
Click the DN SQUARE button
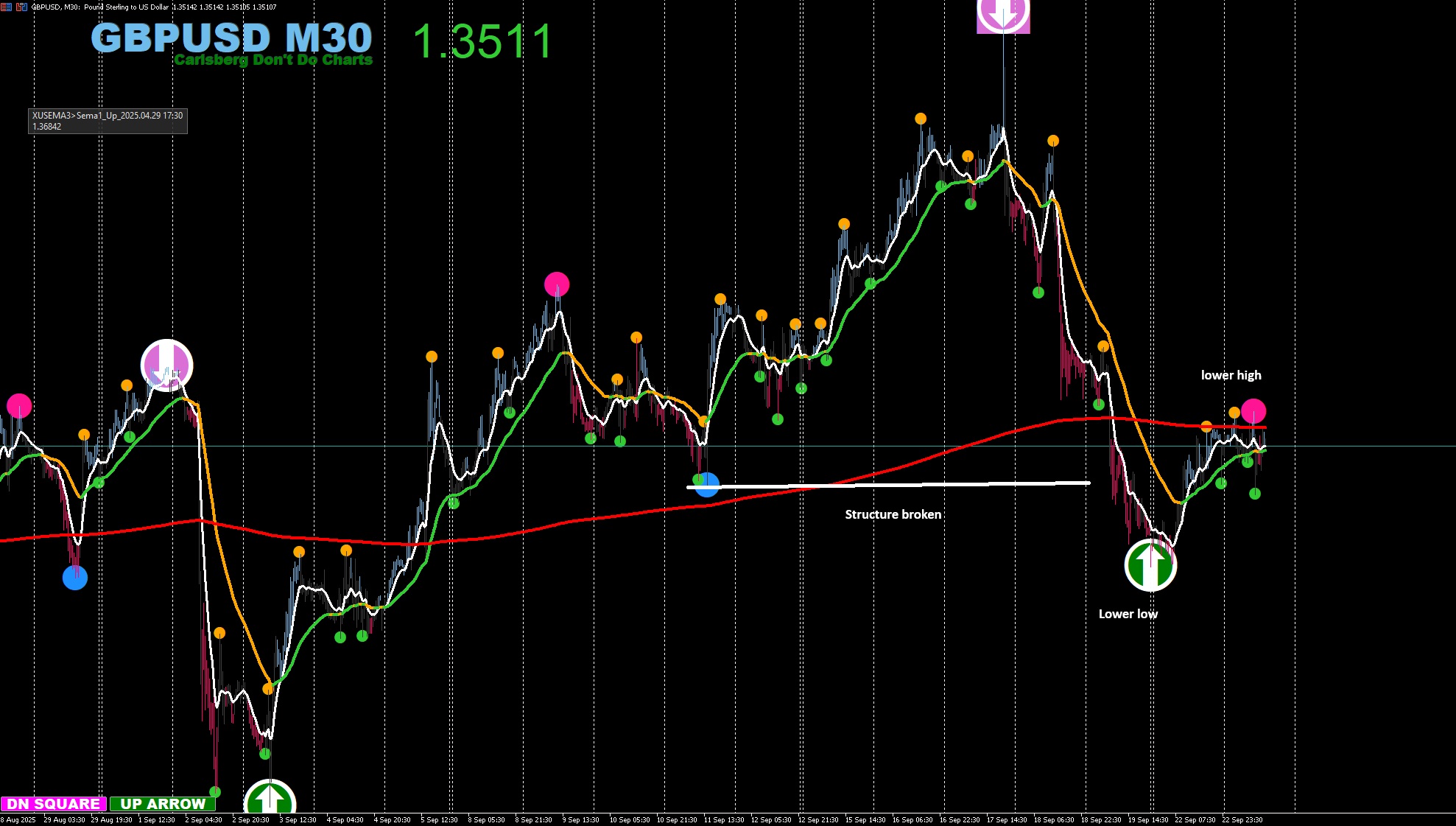point(53,804)
